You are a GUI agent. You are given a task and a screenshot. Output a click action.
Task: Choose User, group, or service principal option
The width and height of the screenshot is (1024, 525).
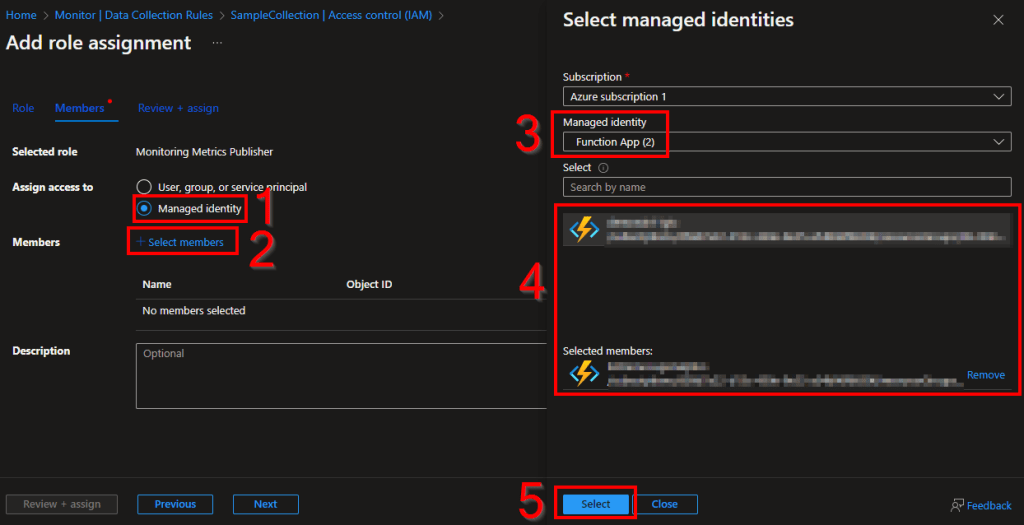[x=144, y=187]
